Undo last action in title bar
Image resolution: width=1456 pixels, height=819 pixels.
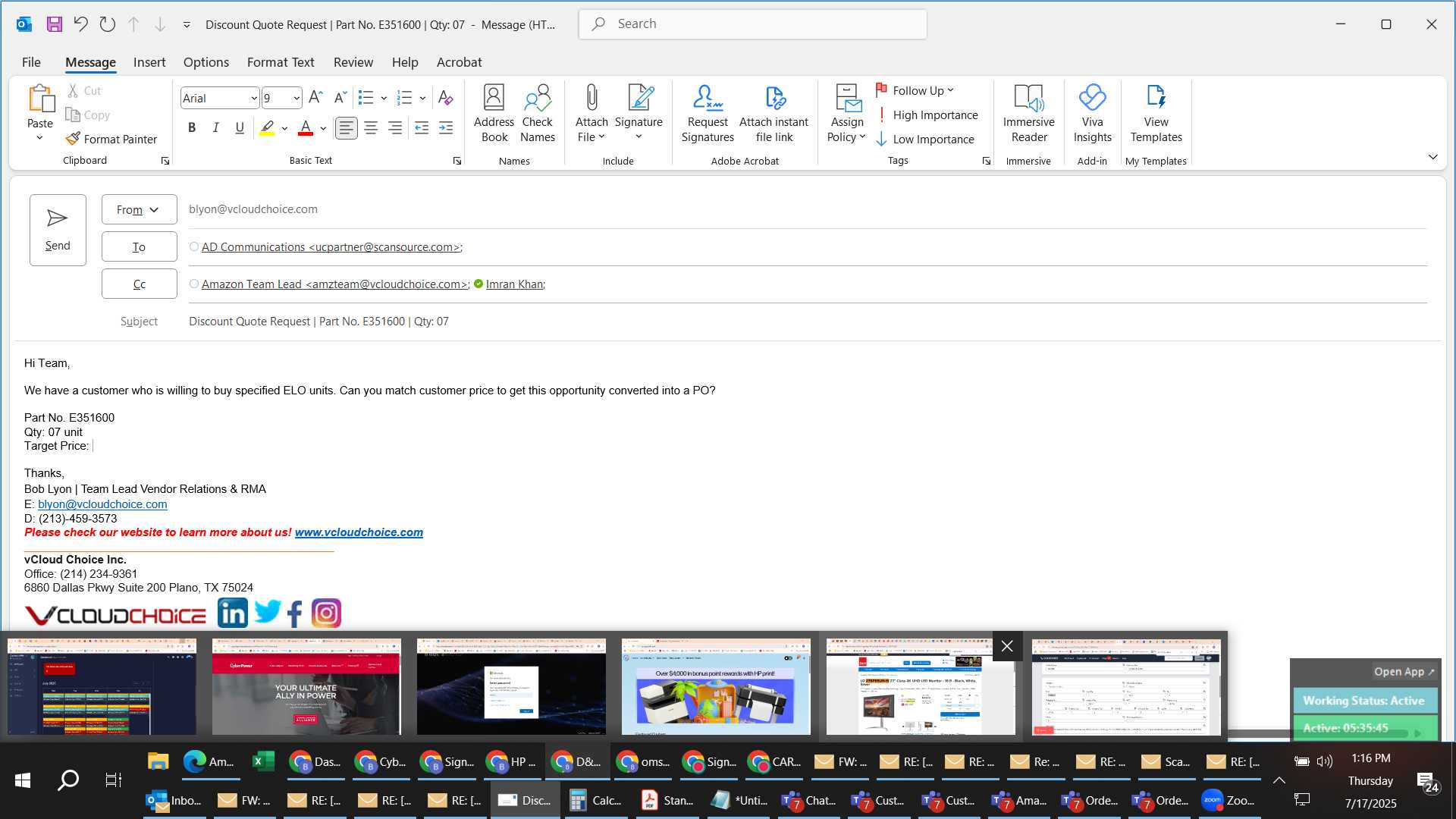[x=80, y=24]
